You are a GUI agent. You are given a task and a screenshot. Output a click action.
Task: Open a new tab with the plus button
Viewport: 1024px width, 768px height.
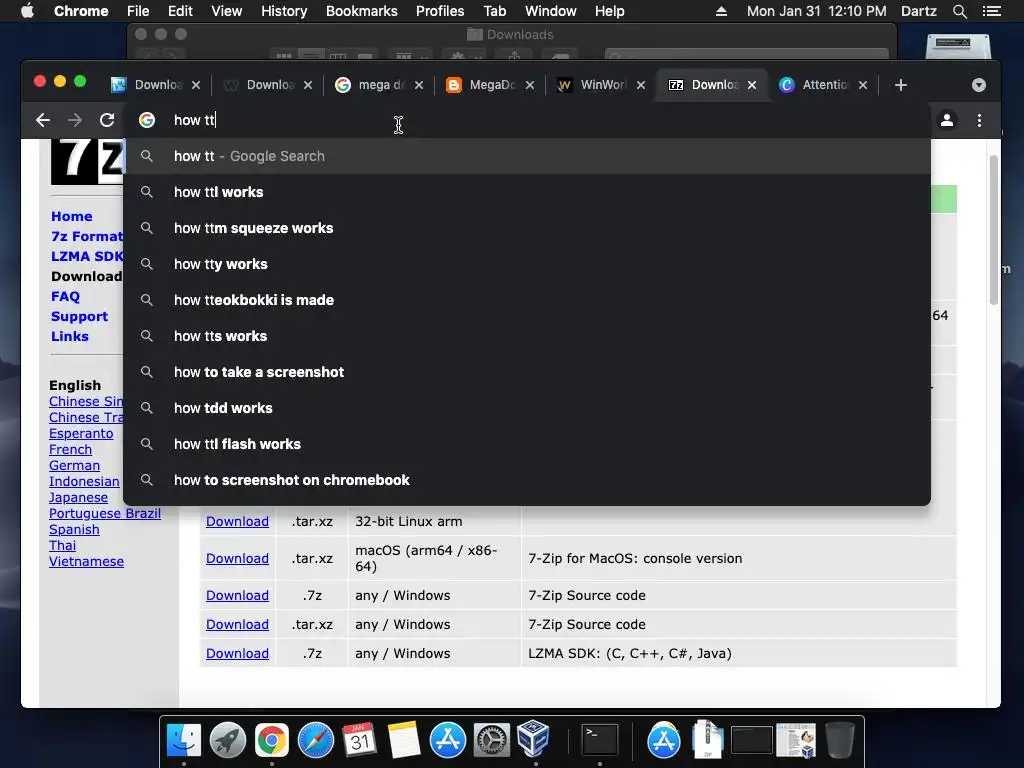tap(901, 85)
